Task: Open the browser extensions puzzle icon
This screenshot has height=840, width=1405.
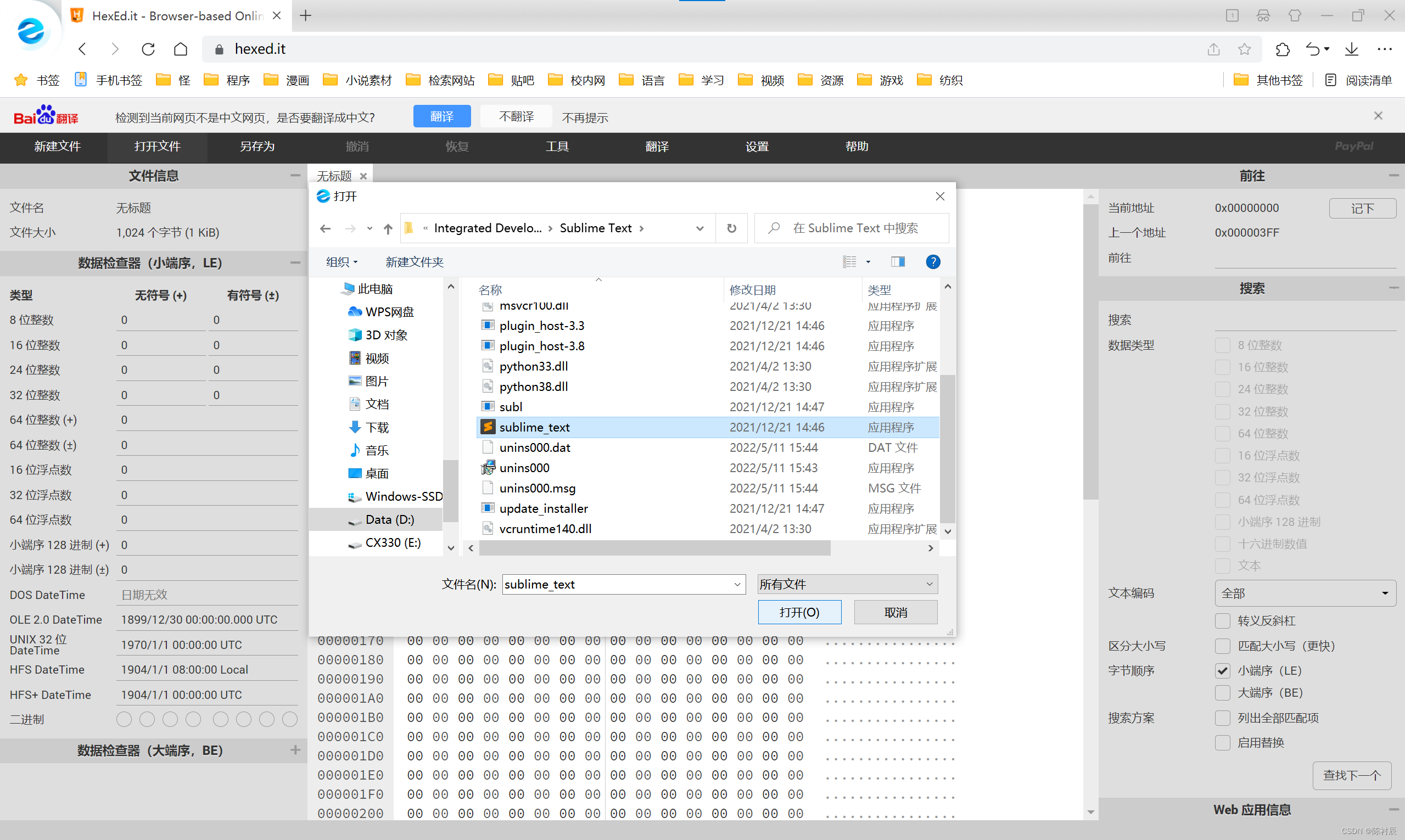Action: click(x=1283, y=49)
